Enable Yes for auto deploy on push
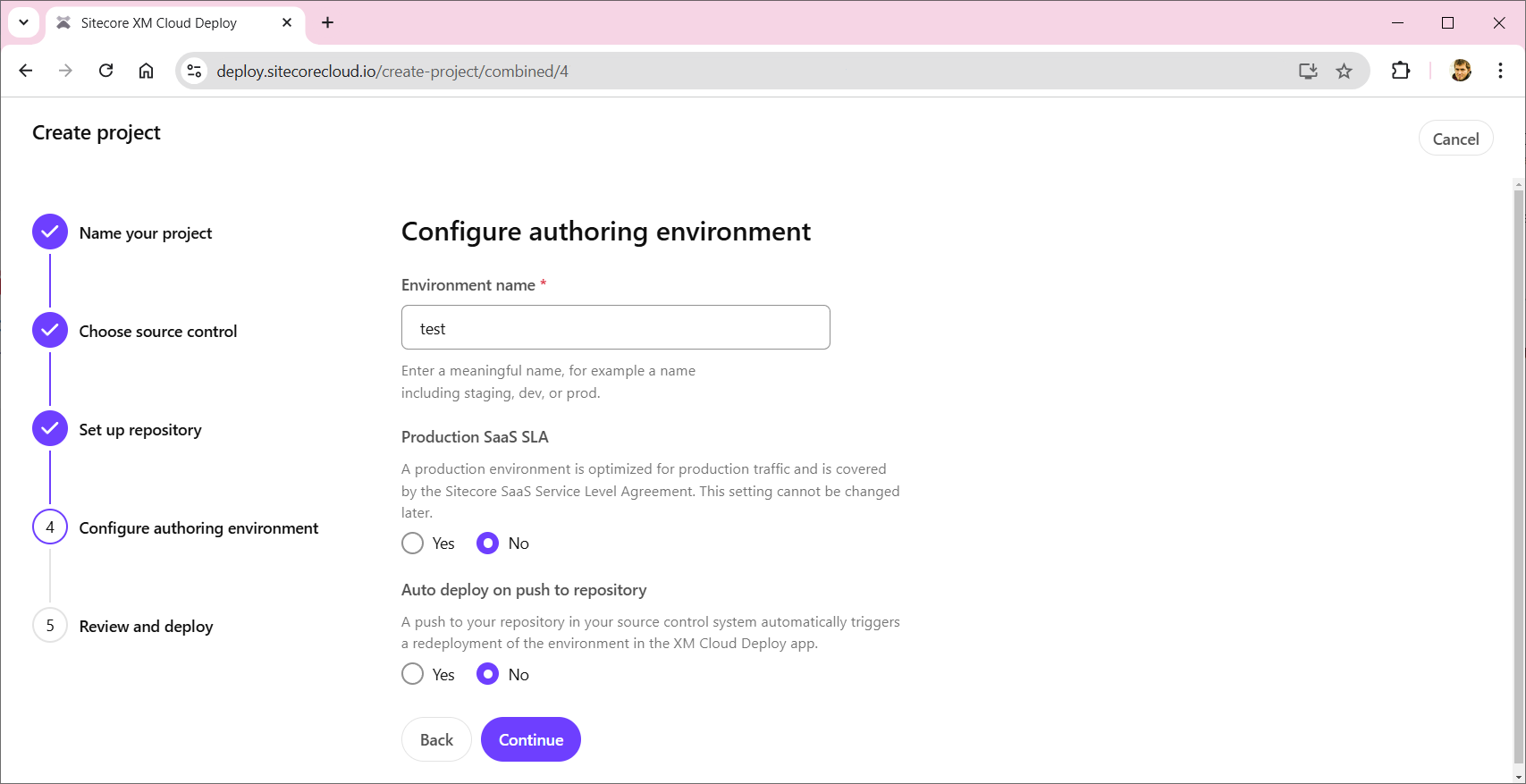Screen dimensions: 1526x784 (x=412, y=675)
